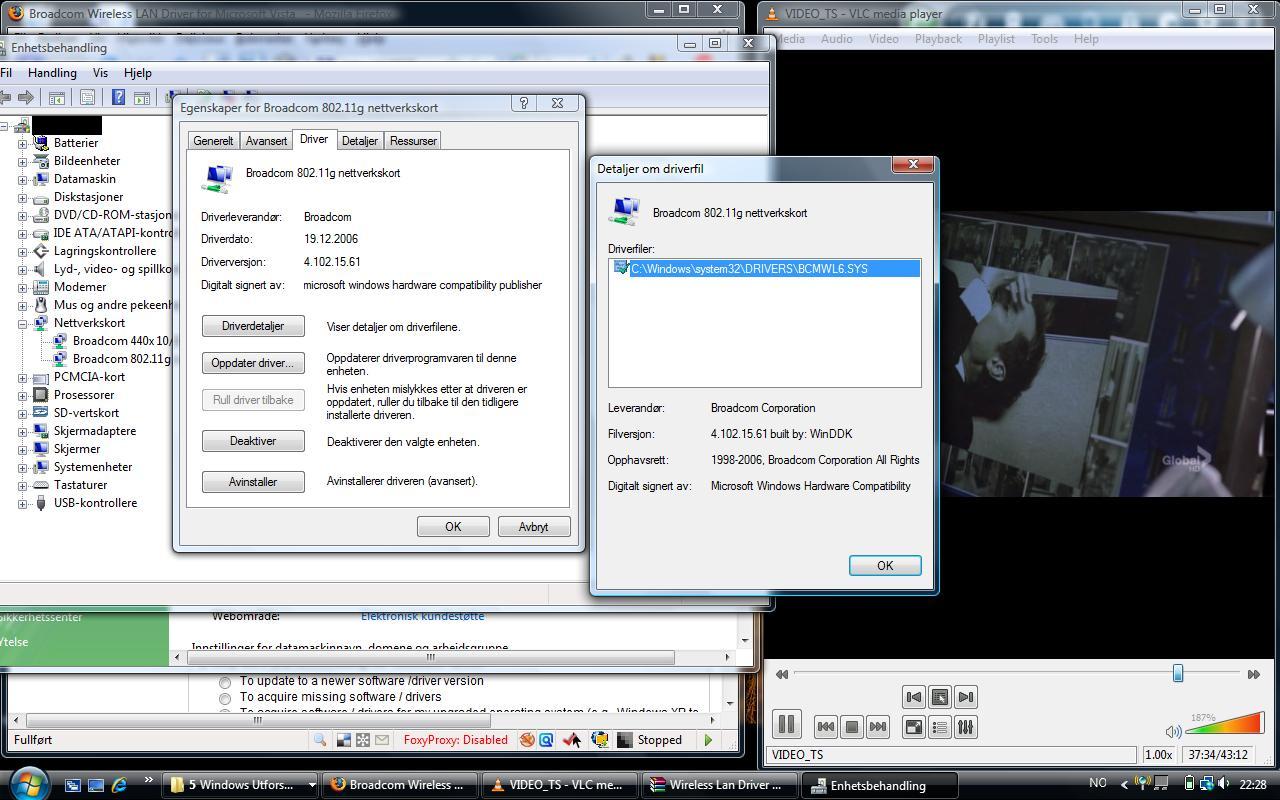The height and width of the screenshot is (800, 1280).
Task: Click the Deaktiver button
Action: (253, 441)
